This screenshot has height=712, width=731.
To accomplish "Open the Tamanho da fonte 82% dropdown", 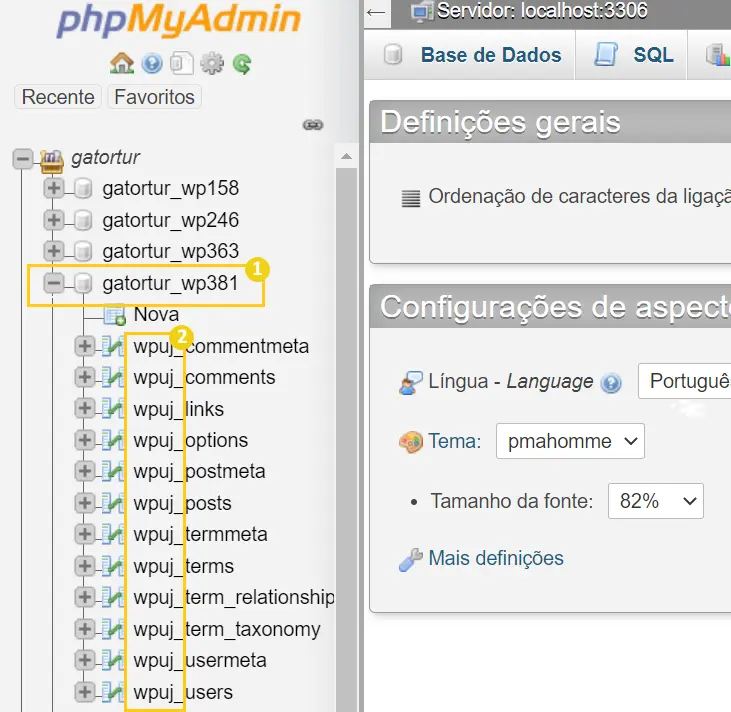I will pyautogui.click(x=655, y=501).
